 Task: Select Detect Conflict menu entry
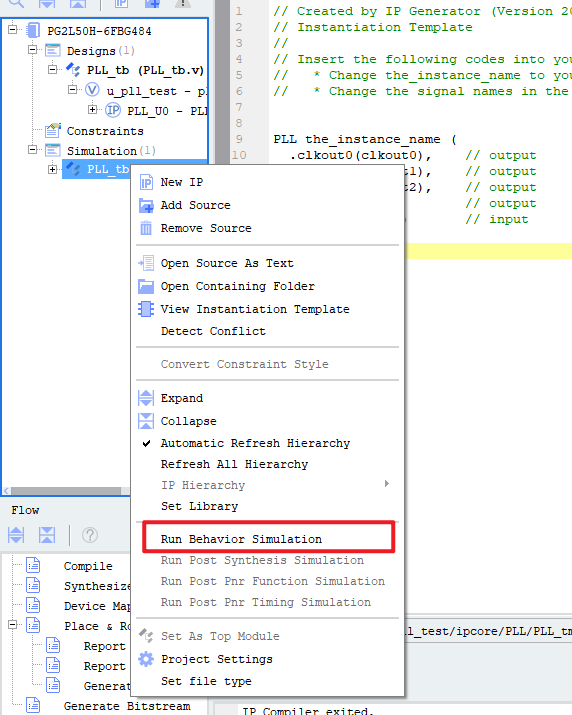pyautogui.click(x=268, y=331)
